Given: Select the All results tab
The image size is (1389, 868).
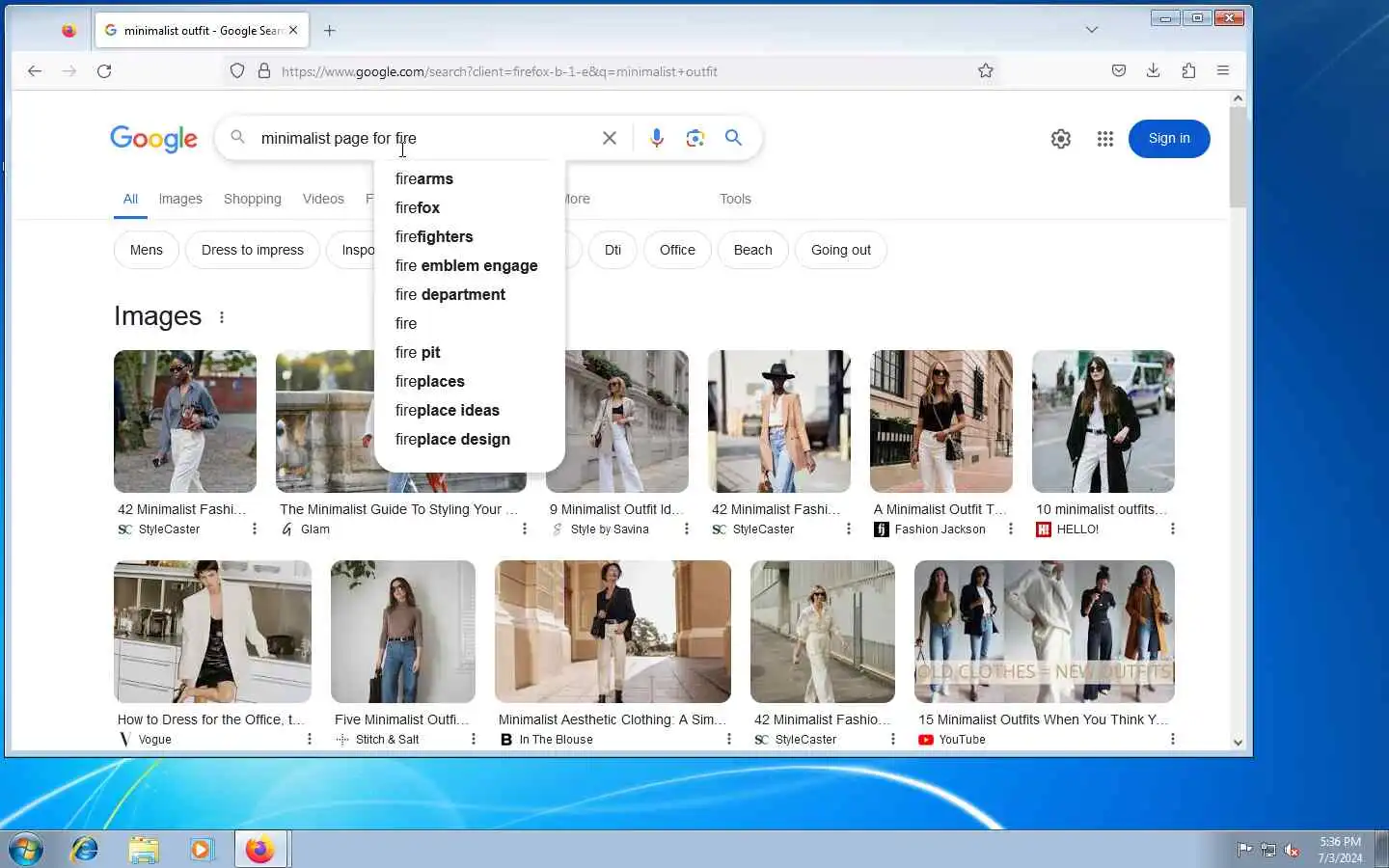Looking at the screenshot, I should coord(130,199).
